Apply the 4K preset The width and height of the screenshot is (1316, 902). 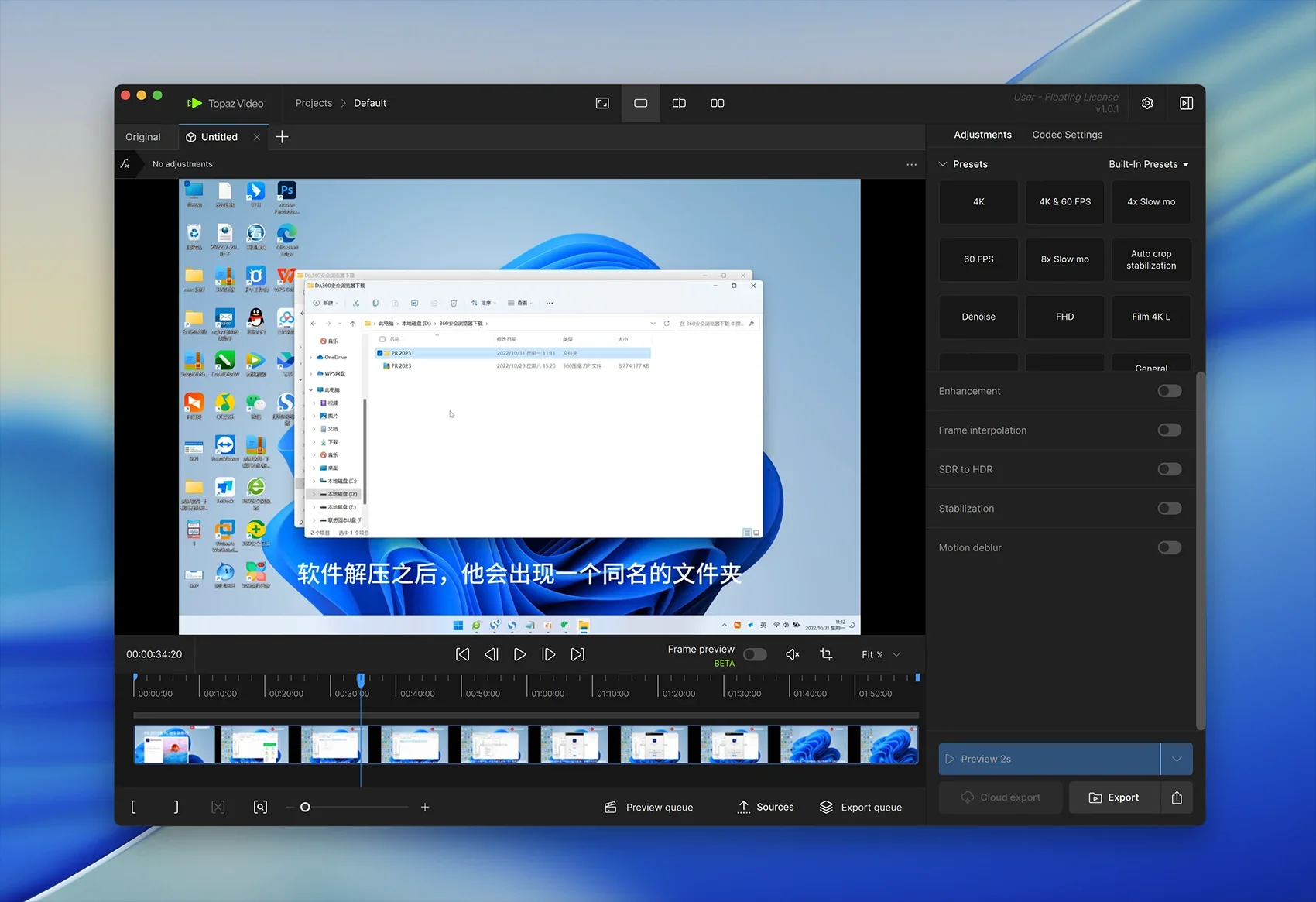point(978,202)
